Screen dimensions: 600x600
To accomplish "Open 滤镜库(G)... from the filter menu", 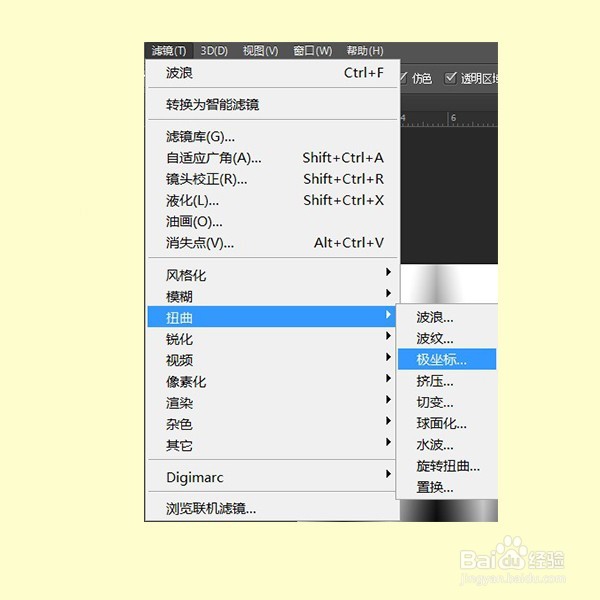I will (x=274, y=137).
